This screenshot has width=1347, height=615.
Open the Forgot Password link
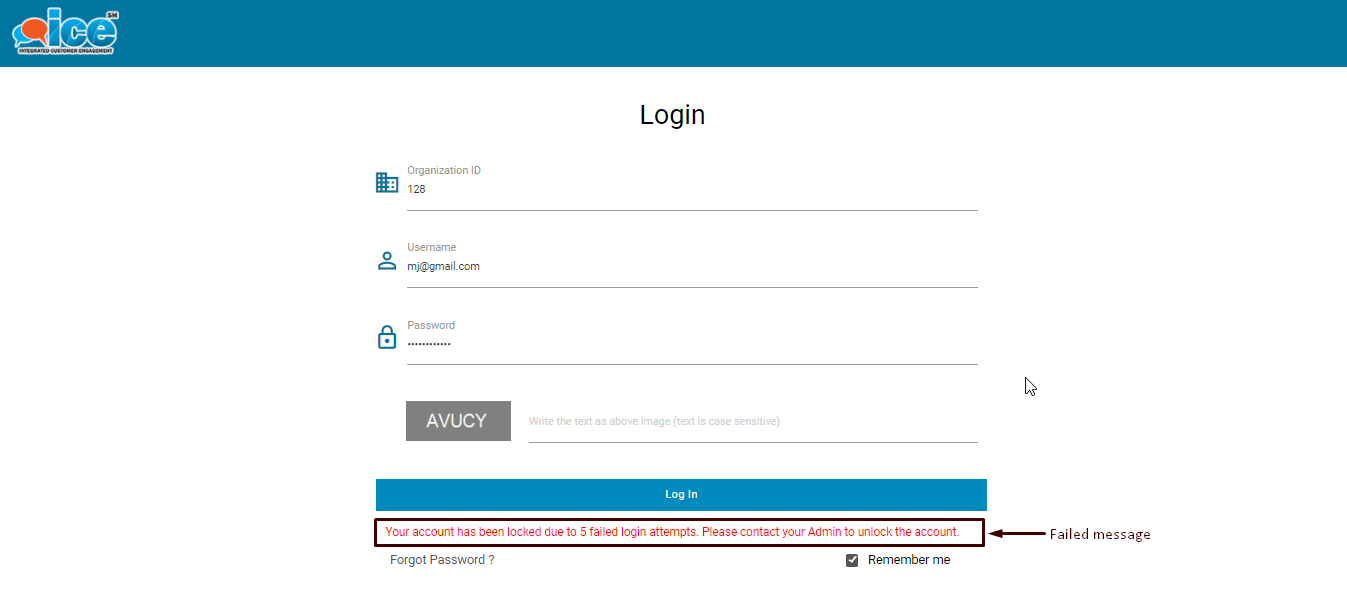pos(442,560)
